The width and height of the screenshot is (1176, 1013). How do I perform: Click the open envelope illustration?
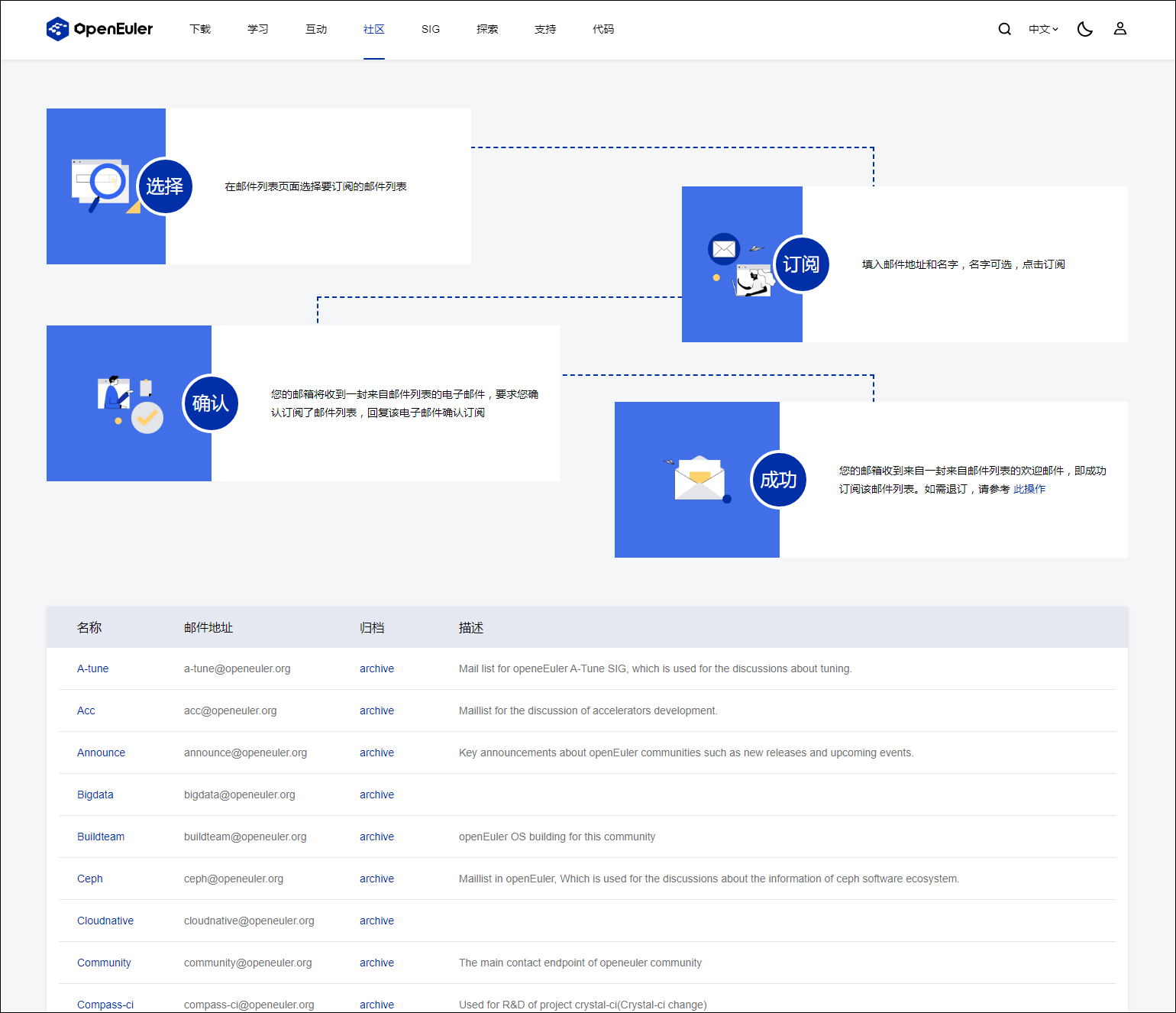(x=699, y=479)
